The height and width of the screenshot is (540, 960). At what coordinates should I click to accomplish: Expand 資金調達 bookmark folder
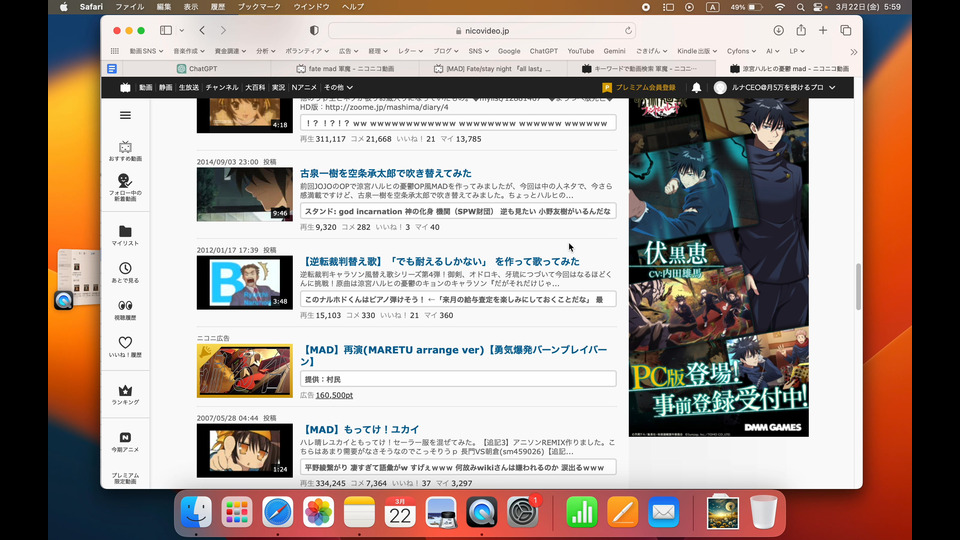(x=230, y=51)
